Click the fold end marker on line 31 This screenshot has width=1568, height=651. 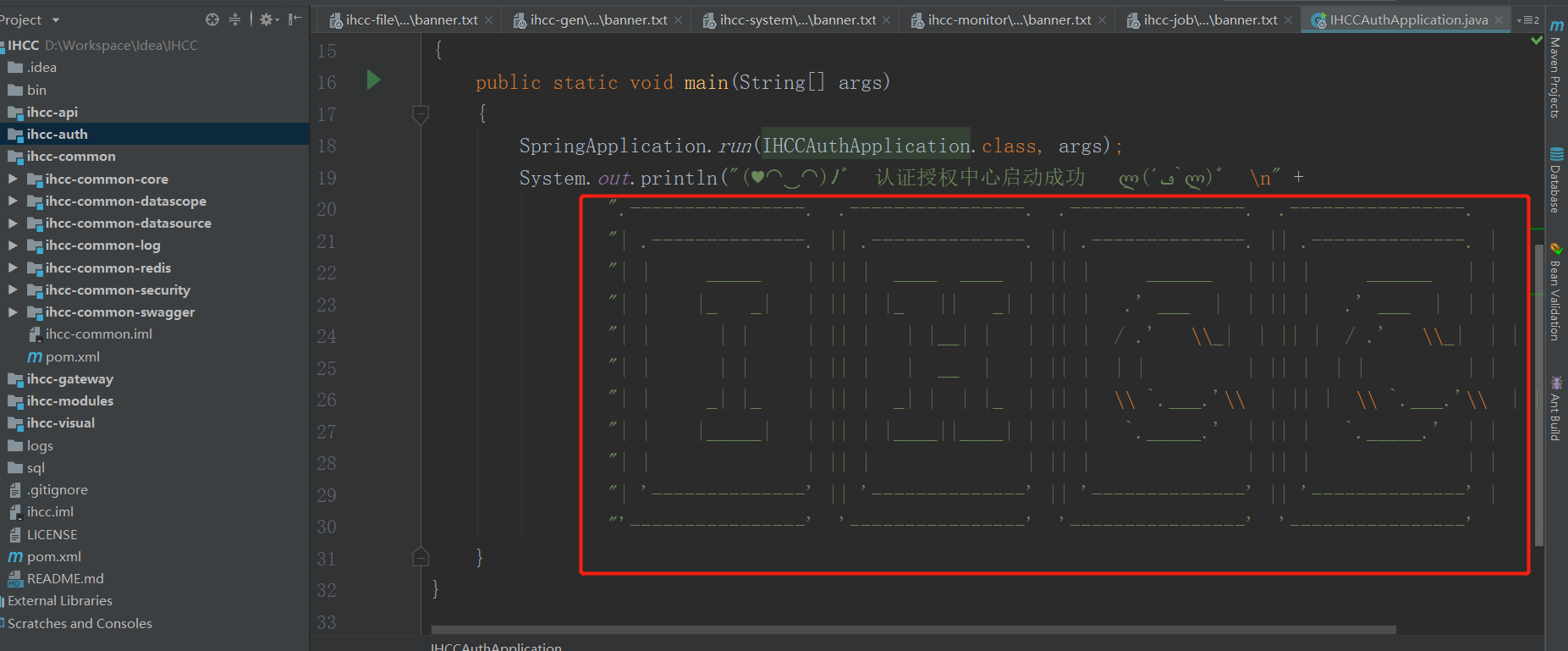click(x=420, y=556)
